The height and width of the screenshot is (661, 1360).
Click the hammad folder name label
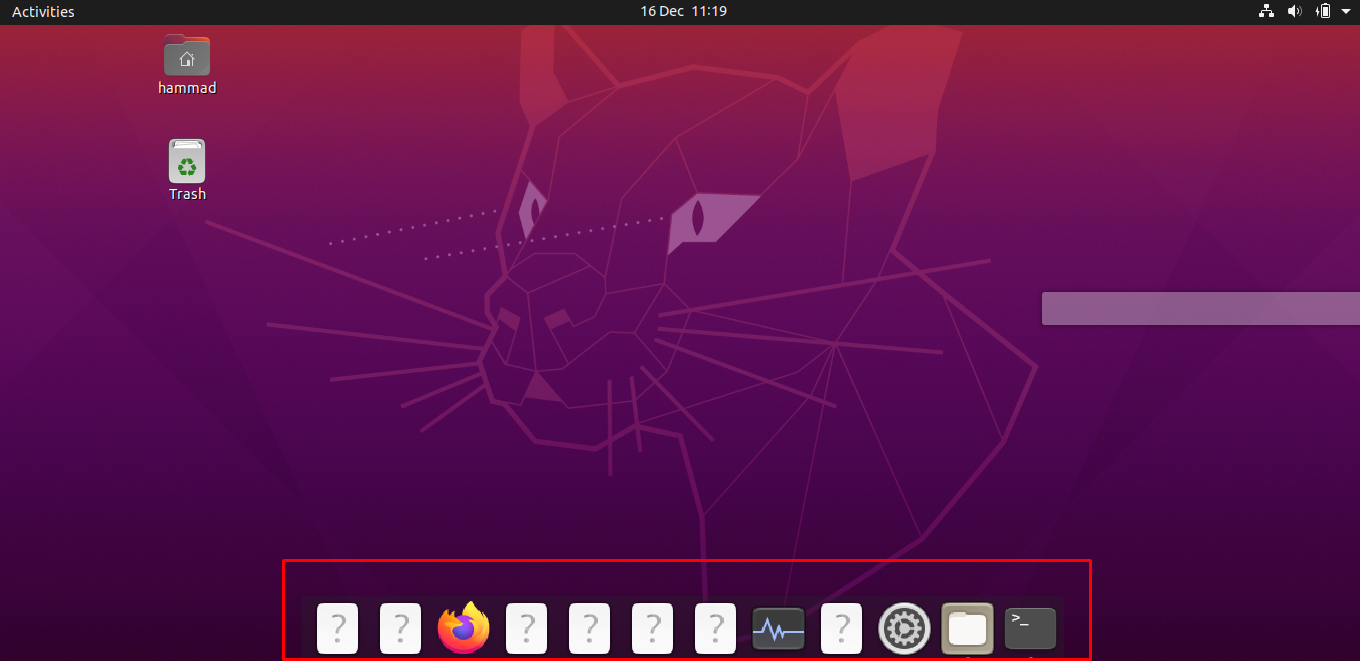[187, 88]
